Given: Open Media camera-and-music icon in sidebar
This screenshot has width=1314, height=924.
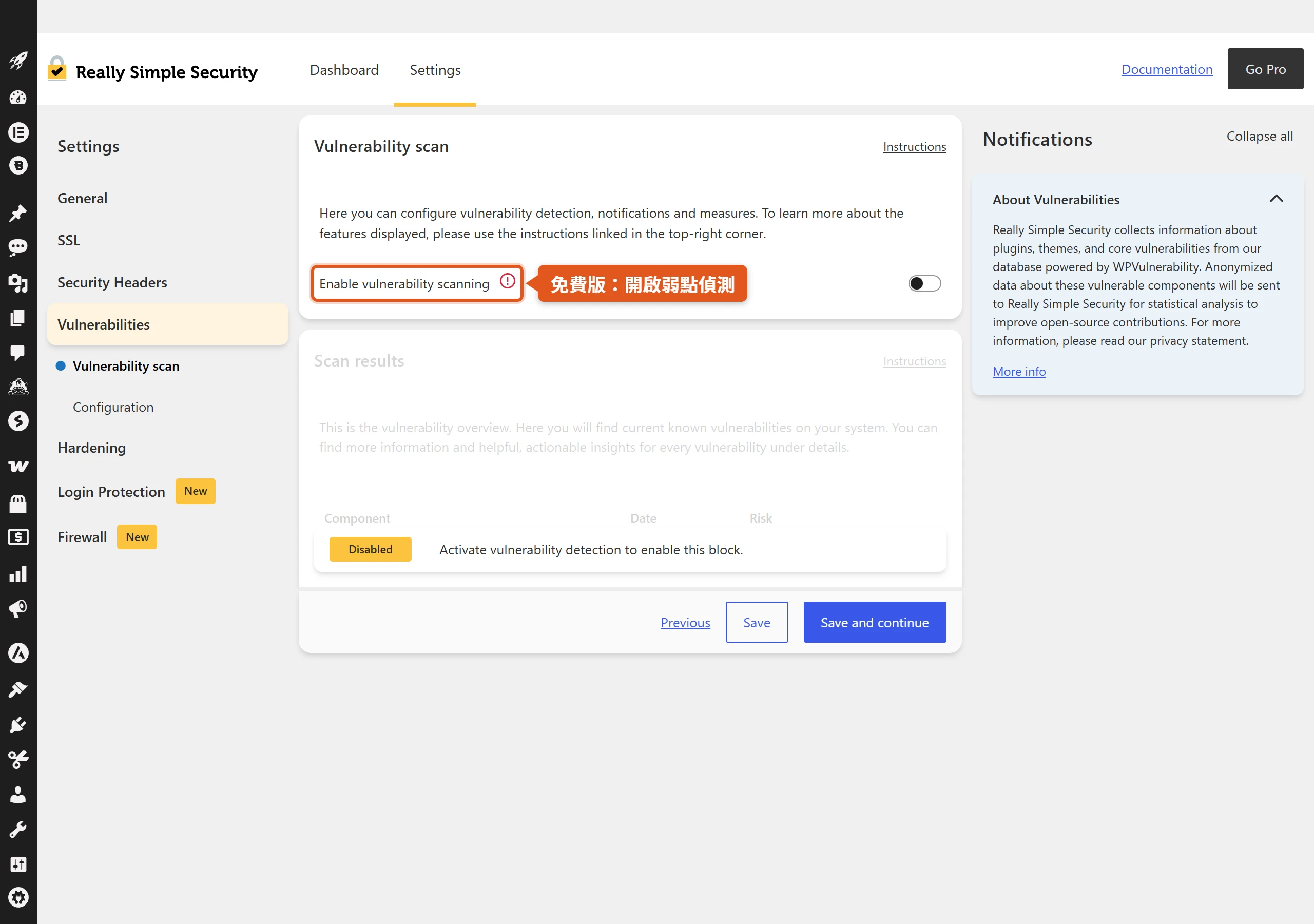Looking at the screenshot, I should pos(18,282).
